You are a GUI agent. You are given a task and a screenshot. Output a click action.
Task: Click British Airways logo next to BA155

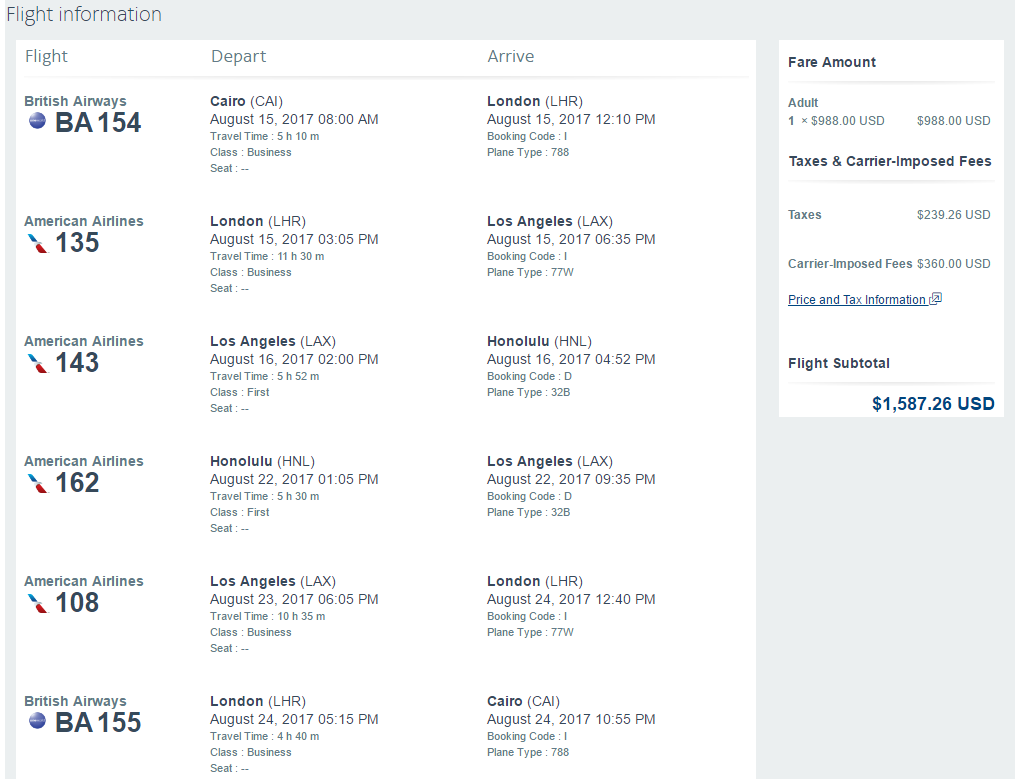[37, 722]
